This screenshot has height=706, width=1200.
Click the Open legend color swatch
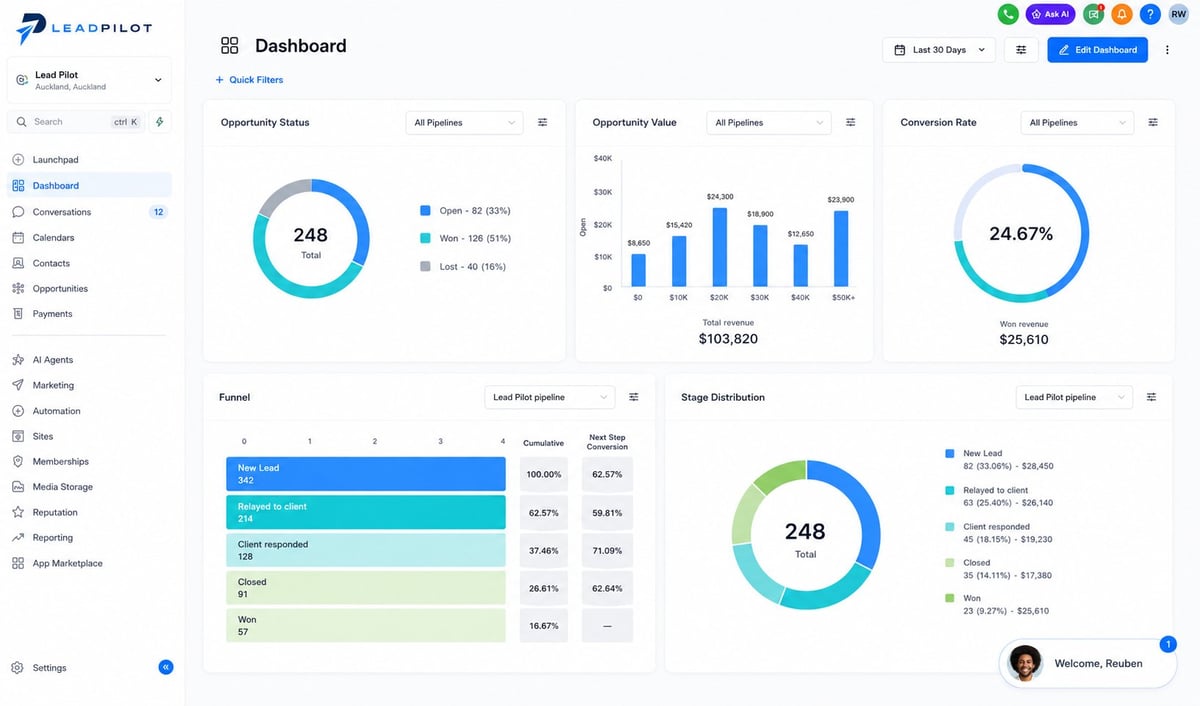425,211
